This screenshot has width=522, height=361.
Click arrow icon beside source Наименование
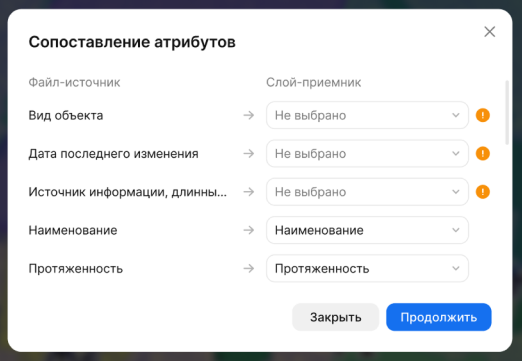[249, 230]
